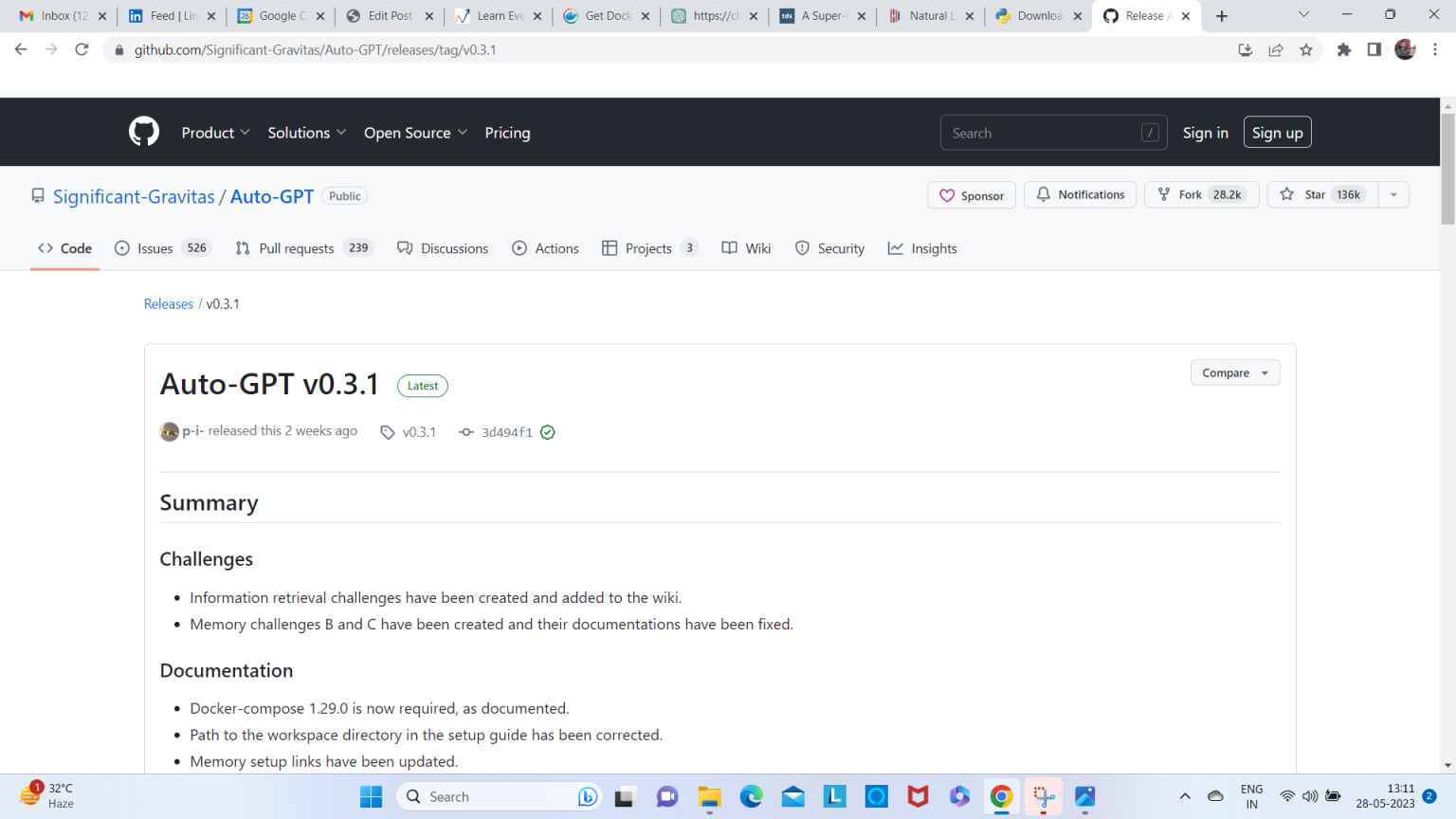Screen dimensions: 1456x819
Task: Click the verified commit checkmark icon
Action: (548, 432)
